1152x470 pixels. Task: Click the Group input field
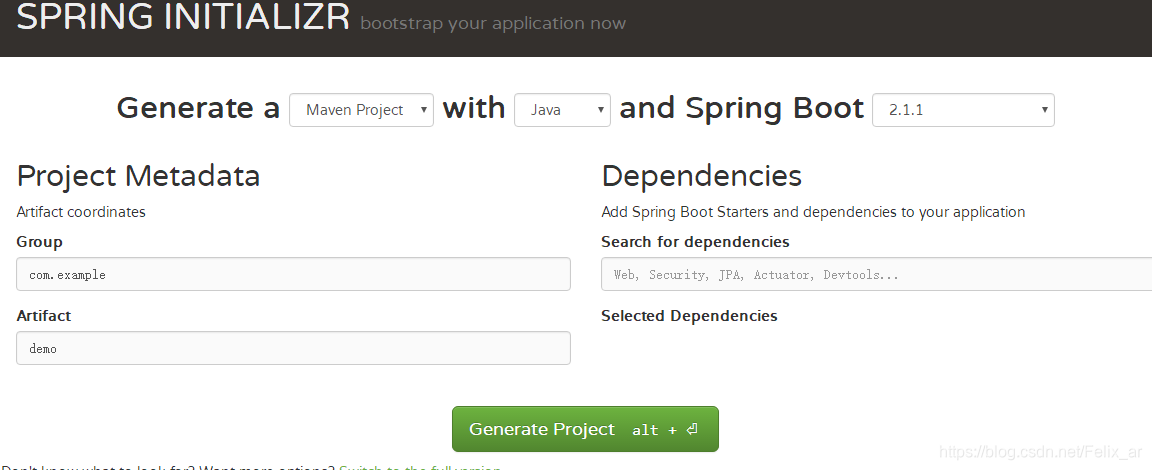point(293,274)
